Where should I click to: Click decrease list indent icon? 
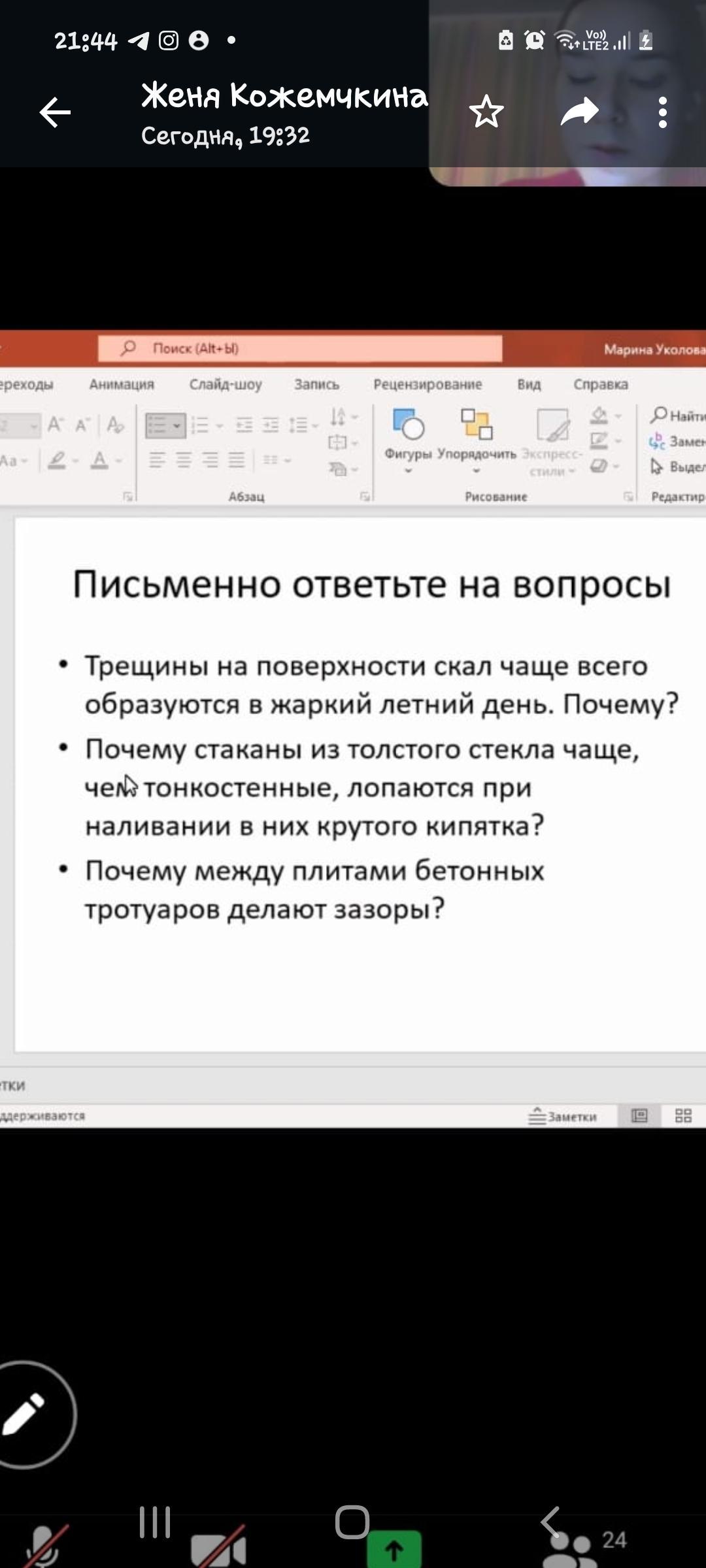coord(244,426)
